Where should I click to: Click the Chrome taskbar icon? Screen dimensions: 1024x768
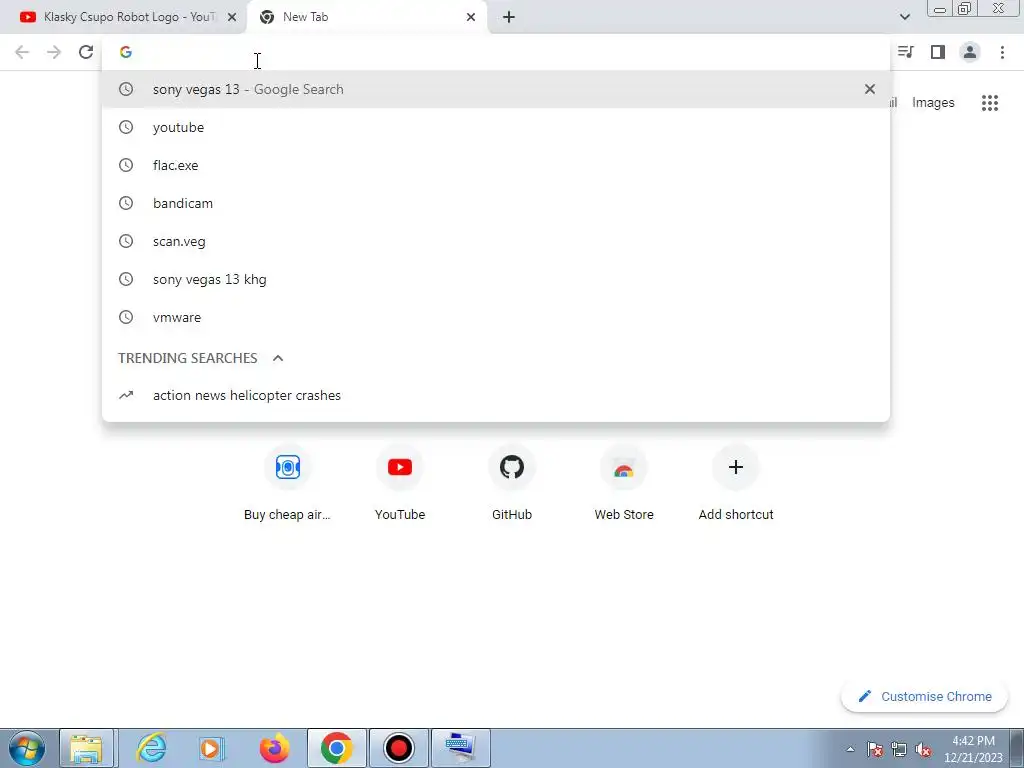[x=336, y=748]
